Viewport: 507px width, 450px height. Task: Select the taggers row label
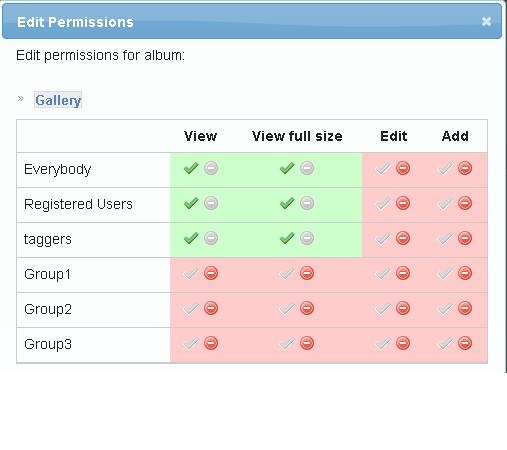48,239
